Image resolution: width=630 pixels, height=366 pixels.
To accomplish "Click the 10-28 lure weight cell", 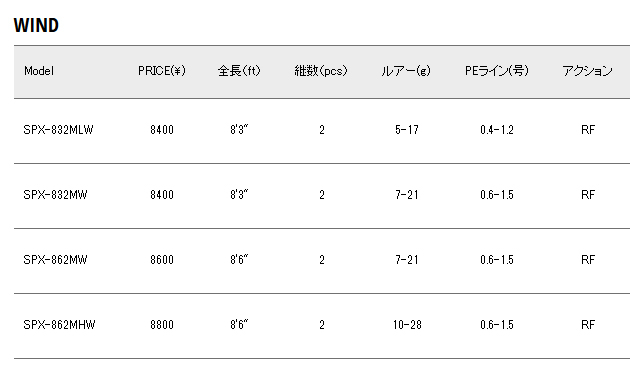I will [407, 325].
